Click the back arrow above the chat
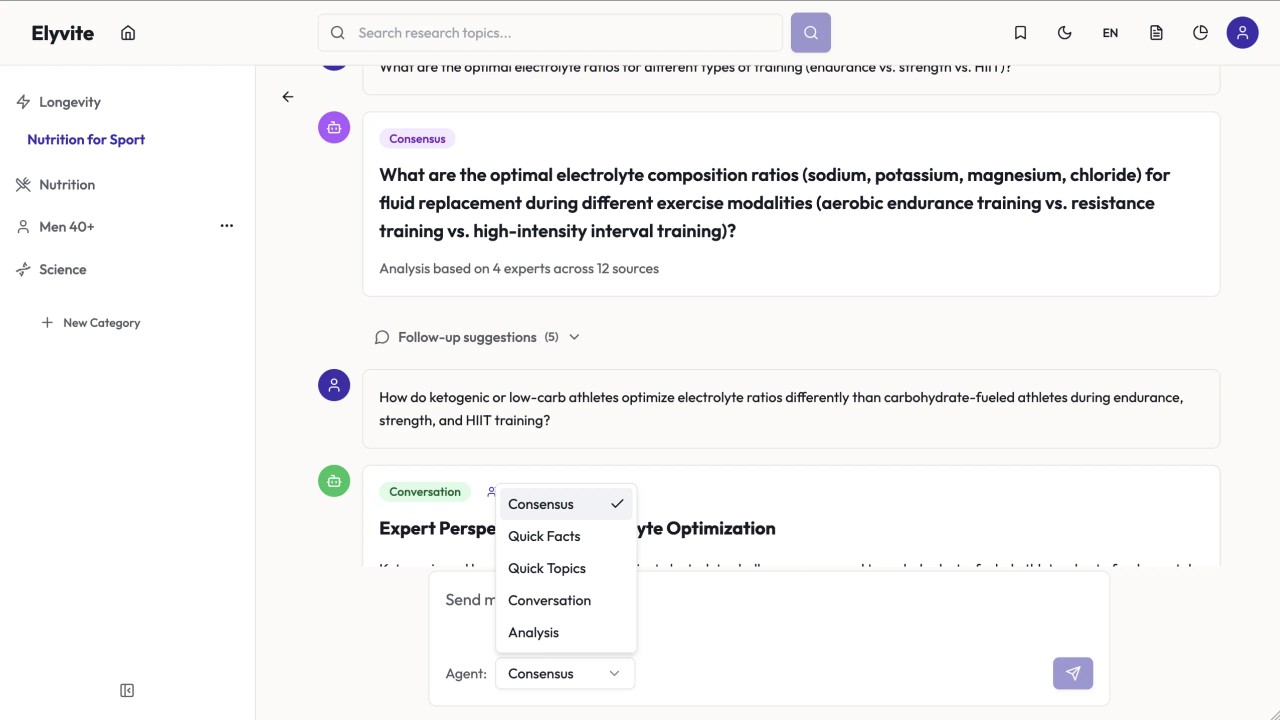The width and height of the screenshot is (1280, 720). click(288, 97)
